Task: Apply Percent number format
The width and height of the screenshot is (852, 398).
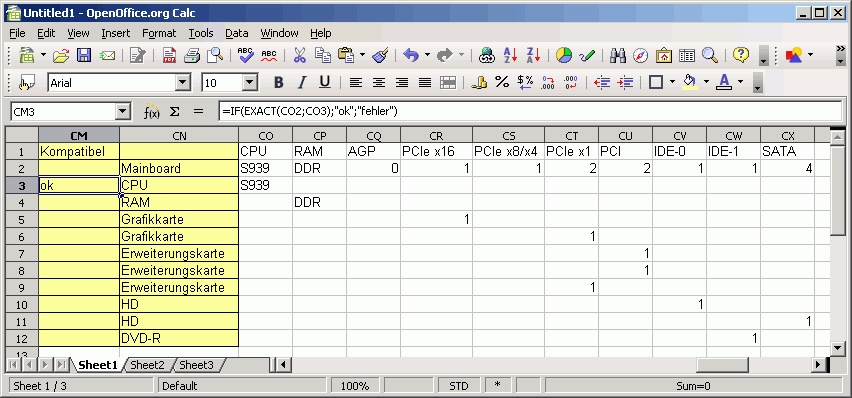Action: (x=502, y=83)
